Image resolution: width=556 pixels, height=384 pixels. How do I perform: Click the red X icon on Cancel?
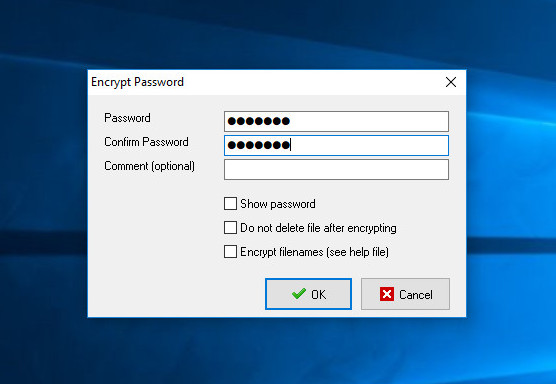click(x=387, y=294)
